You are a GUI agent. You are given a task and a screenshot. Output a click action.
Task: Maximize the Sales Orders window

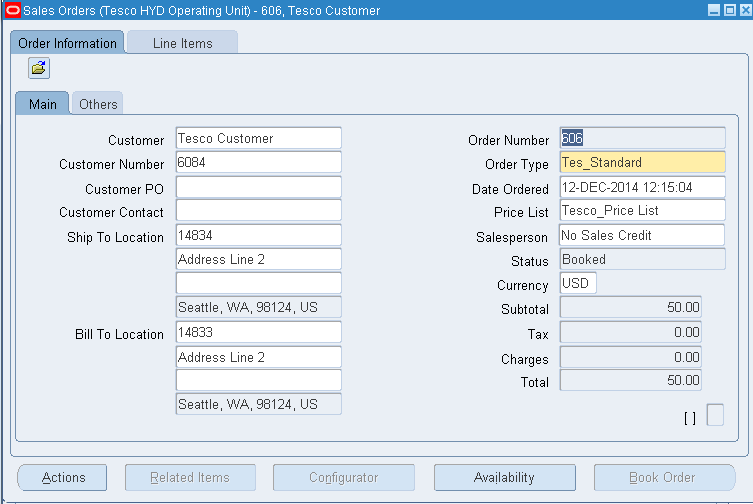pos(730,10)
